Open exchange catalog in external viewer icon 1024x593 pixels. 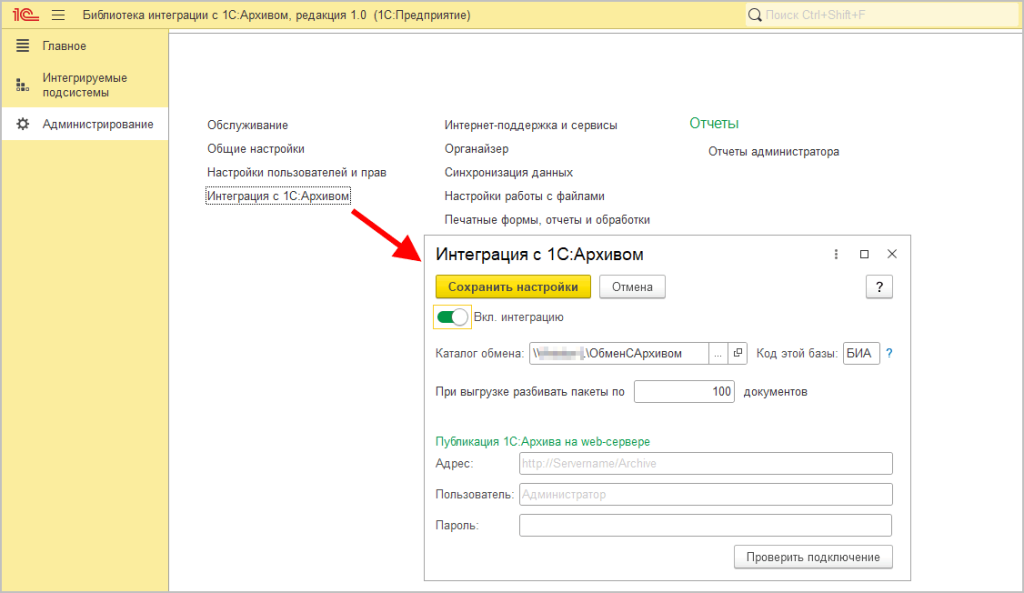(738, 353)
